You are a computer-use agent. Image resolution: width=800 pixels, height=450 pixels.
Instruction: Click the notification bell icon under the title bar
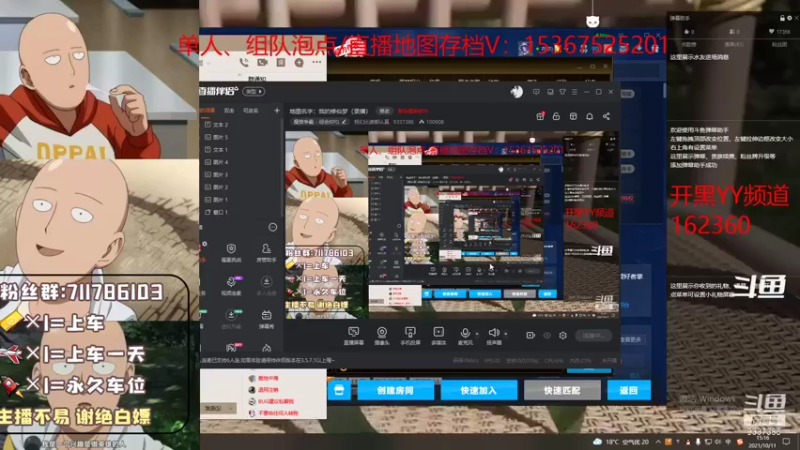(x=589, y=116)
